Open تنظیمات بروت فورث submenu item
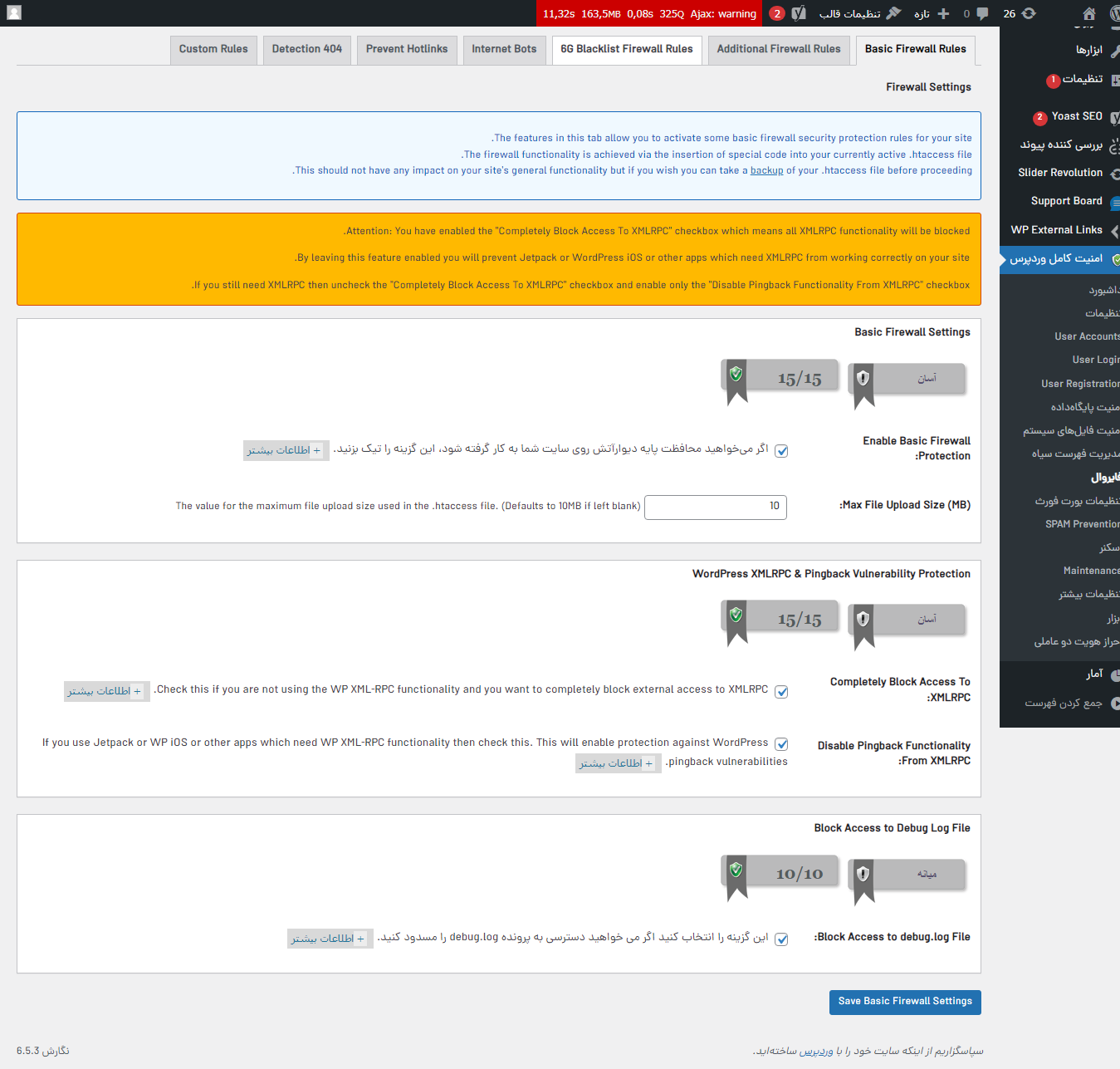 point(1077,501)
